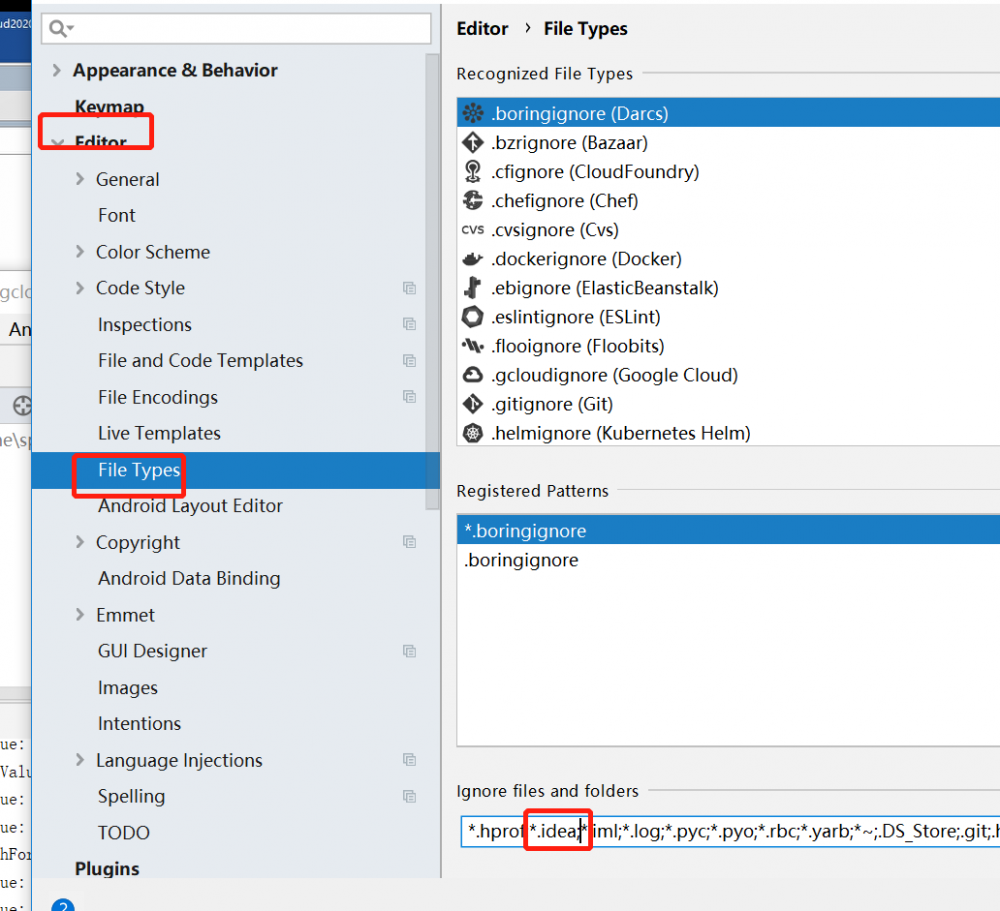Image resolution: width=1000 pixels, height=911 pixels.
Task: Expand the Code Style subsection
Action: point(80,288)
